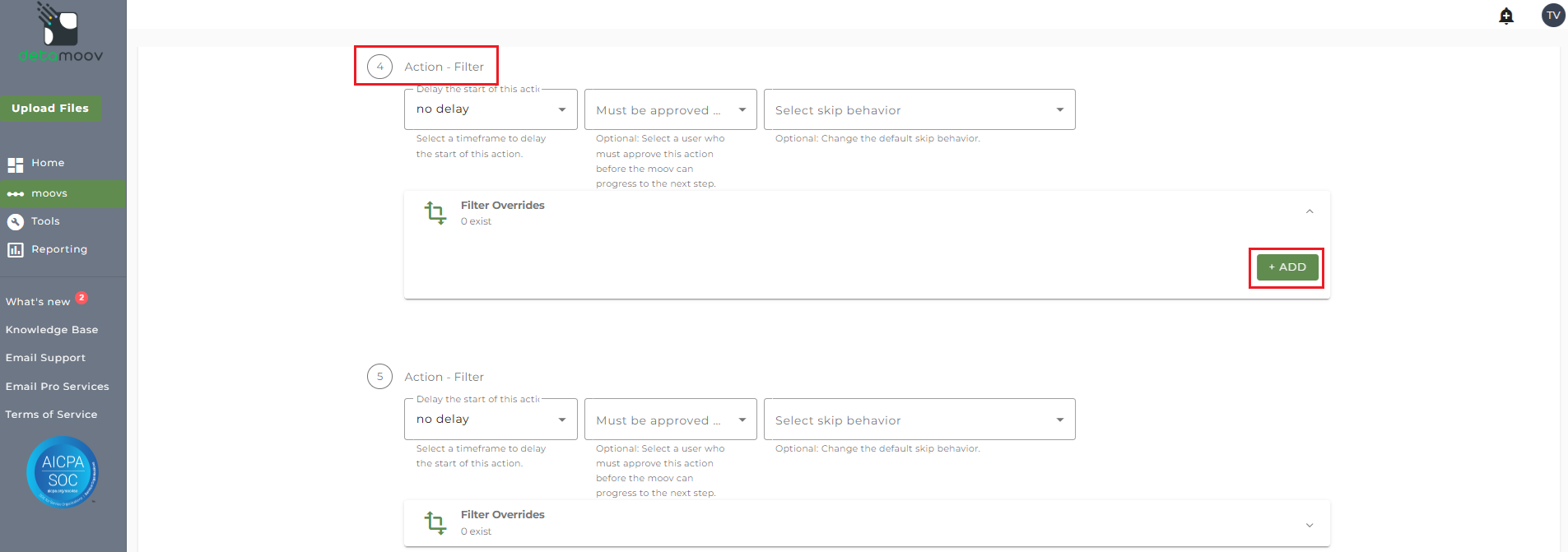Click the notifications bell icon

tap(1506, 16)
